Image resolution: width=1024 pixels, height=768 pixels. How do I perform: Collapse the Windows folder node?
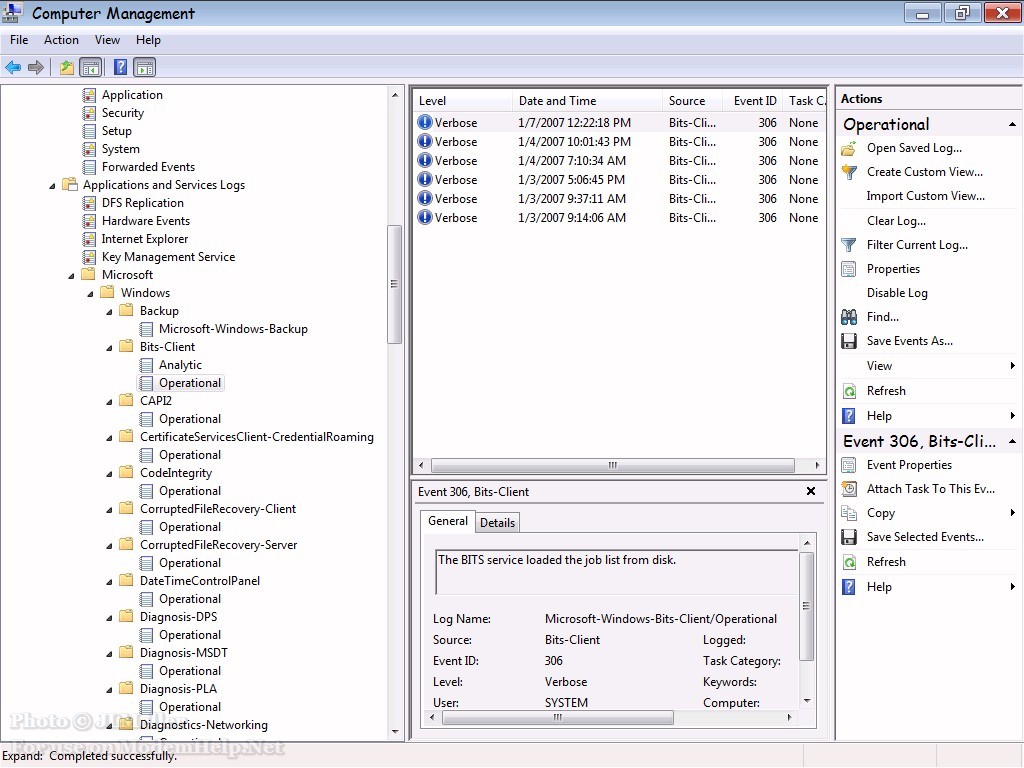click(90, 294)
